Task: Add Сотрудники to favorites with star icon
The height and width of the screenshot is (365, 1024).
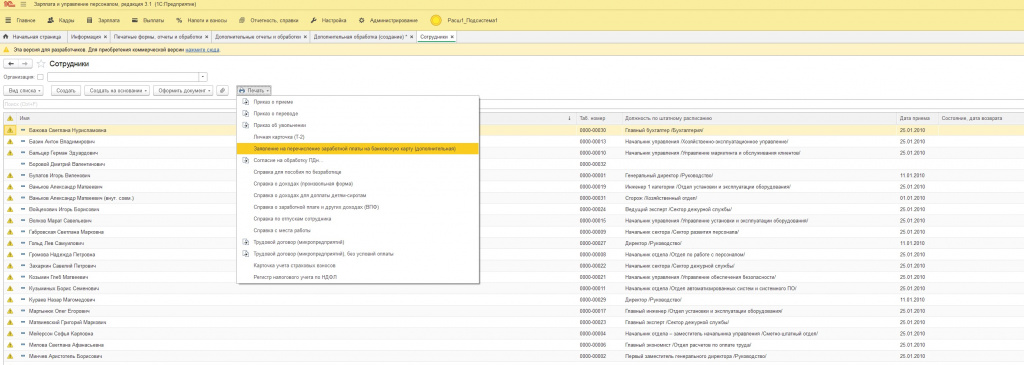Action: (x=41, y=64)
